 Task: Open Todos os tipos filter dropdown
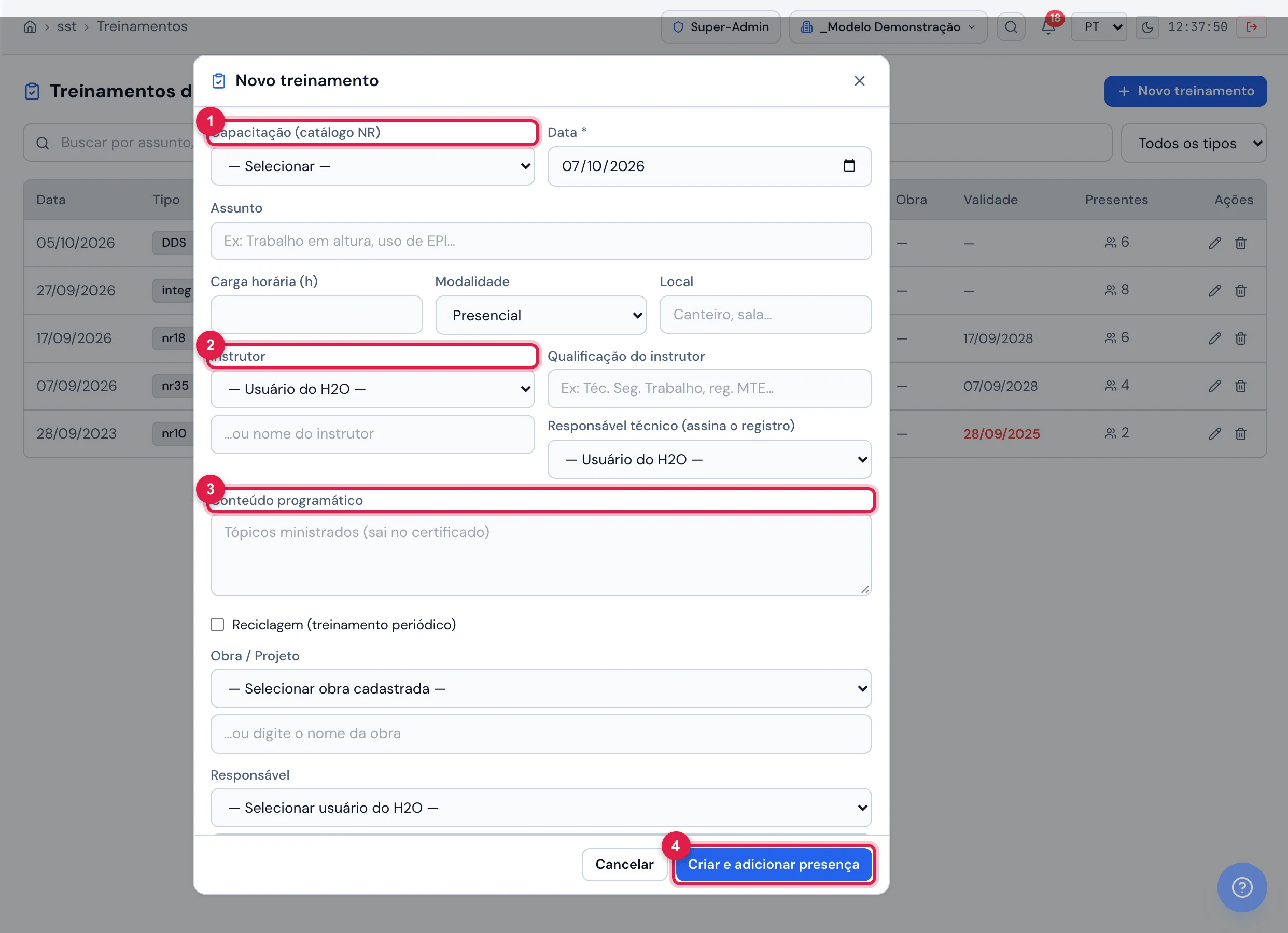coord(1194,143)
